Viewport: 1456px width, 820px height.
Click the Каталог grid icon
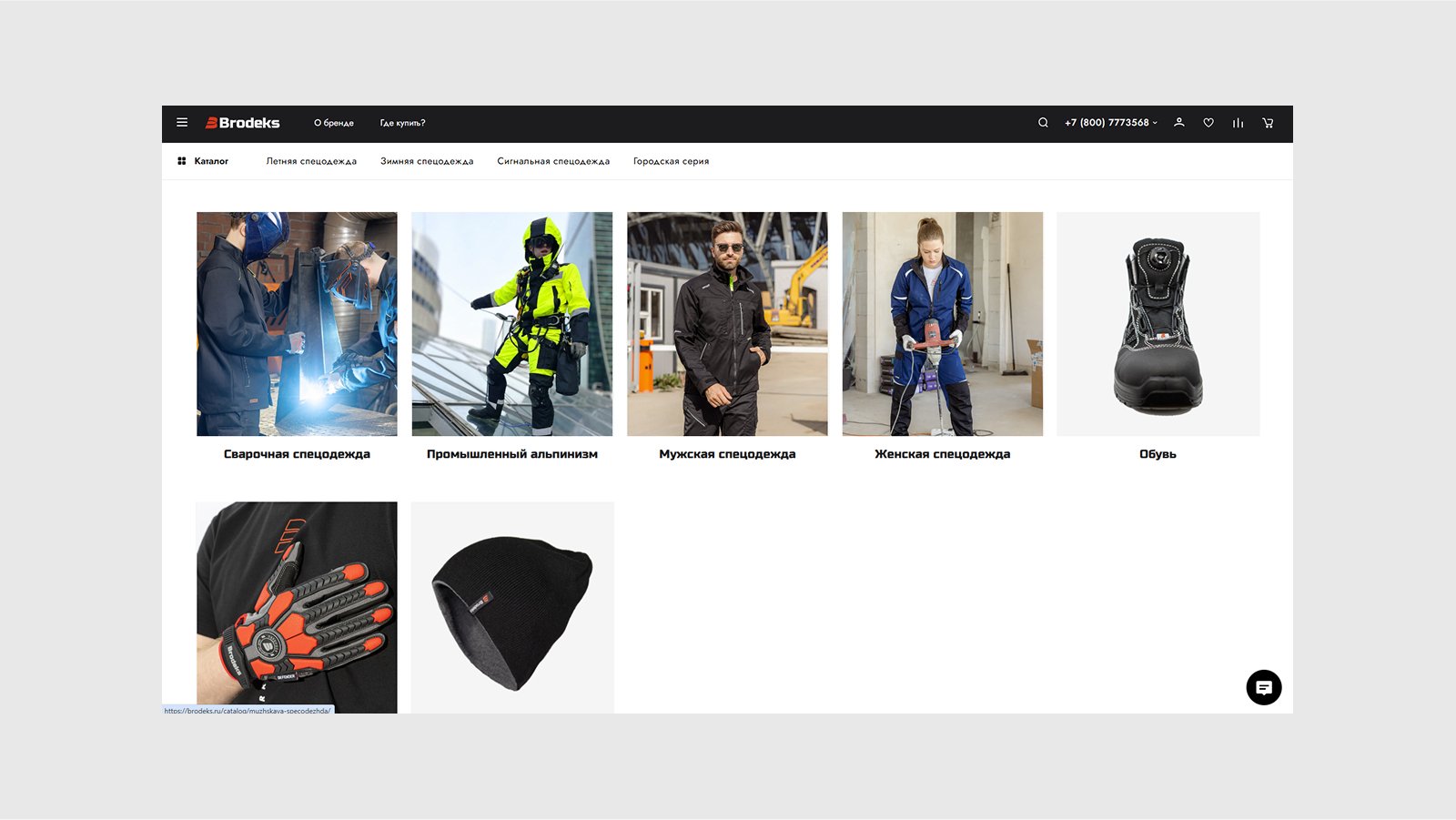(182, 161)
